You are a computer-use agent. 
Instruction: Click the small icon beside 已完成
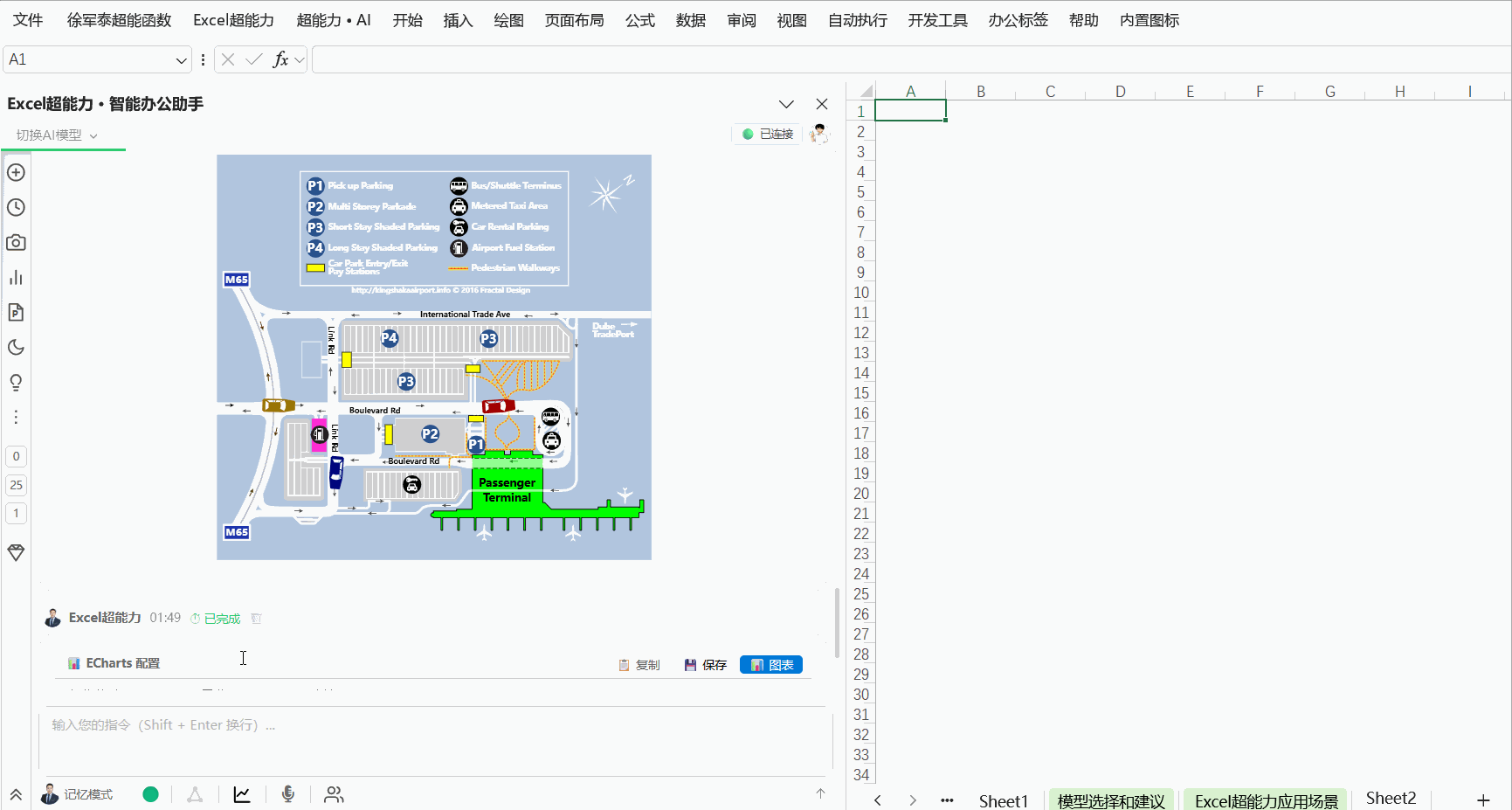(x=257, y=619)
